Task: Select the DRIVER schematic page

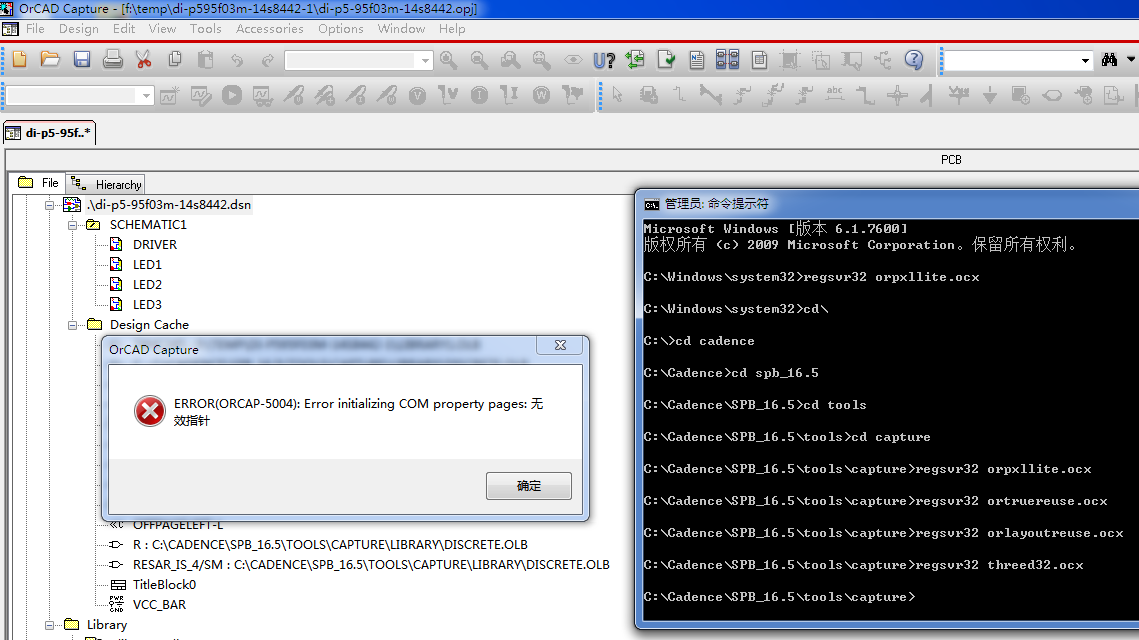Action: 155,245
